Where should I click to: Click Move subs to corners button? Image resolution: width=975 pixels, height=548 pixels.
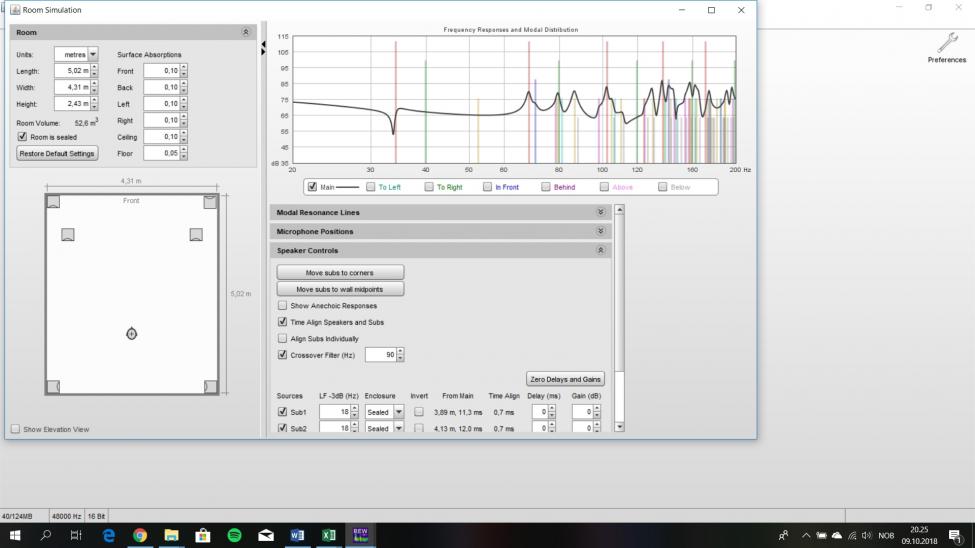[x=340, y=273]
